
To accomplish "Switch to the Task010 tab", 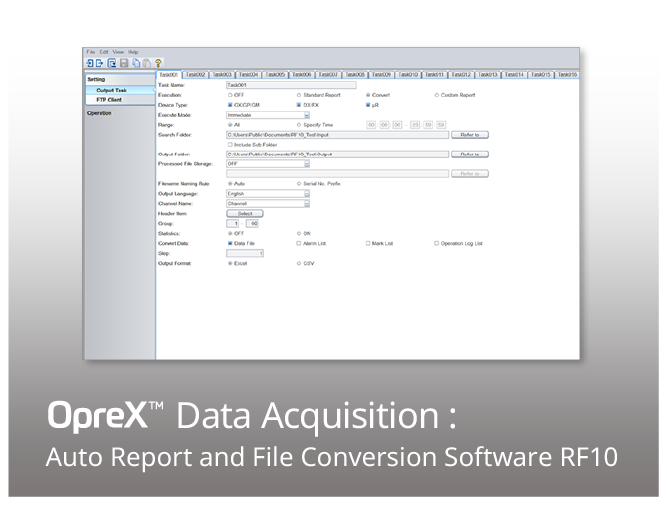I will point(408,75).
